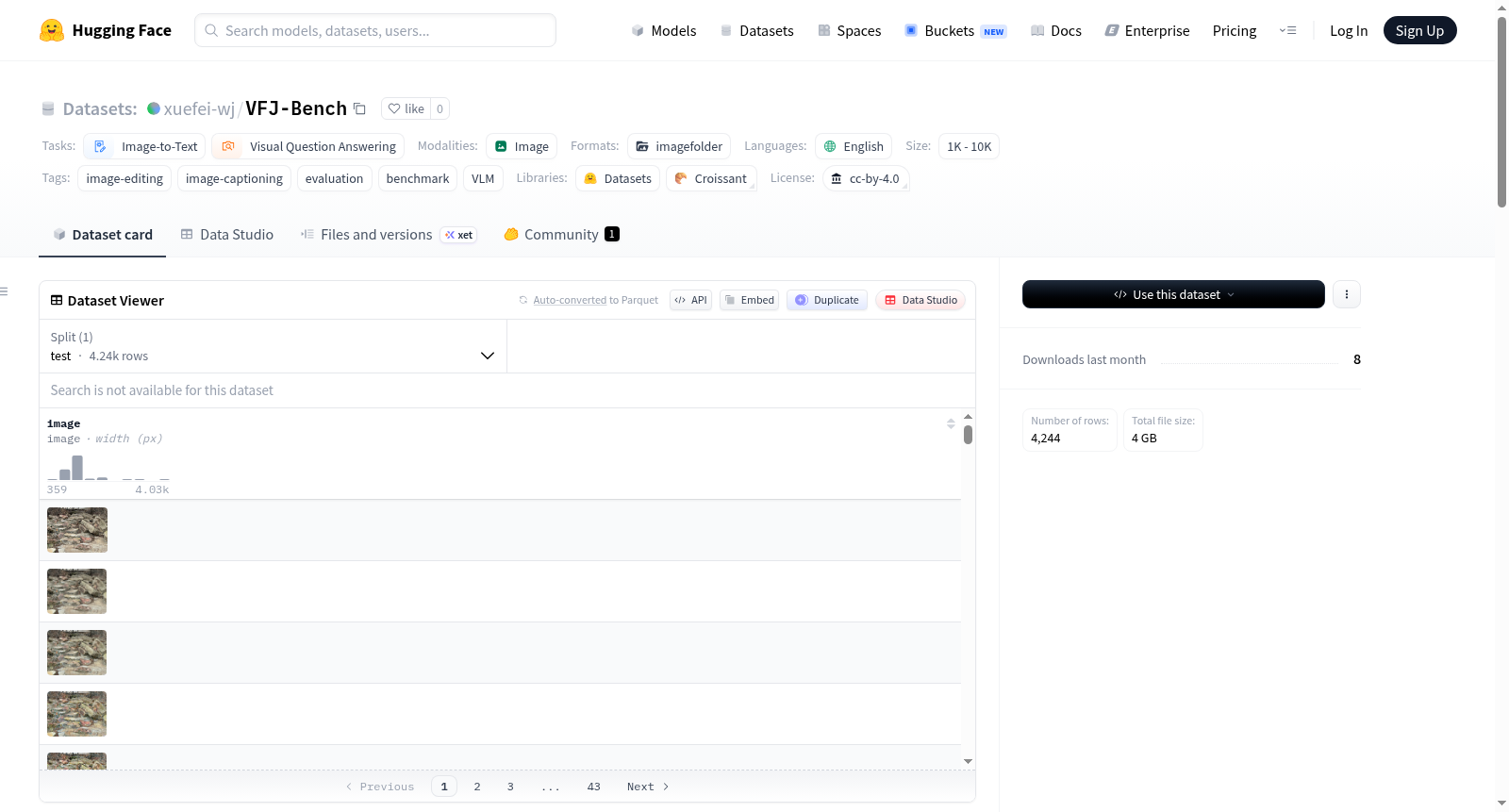Viewport: 1509px width, 812px height.
Task: Select the English language tag
Action: click(854, 146)
